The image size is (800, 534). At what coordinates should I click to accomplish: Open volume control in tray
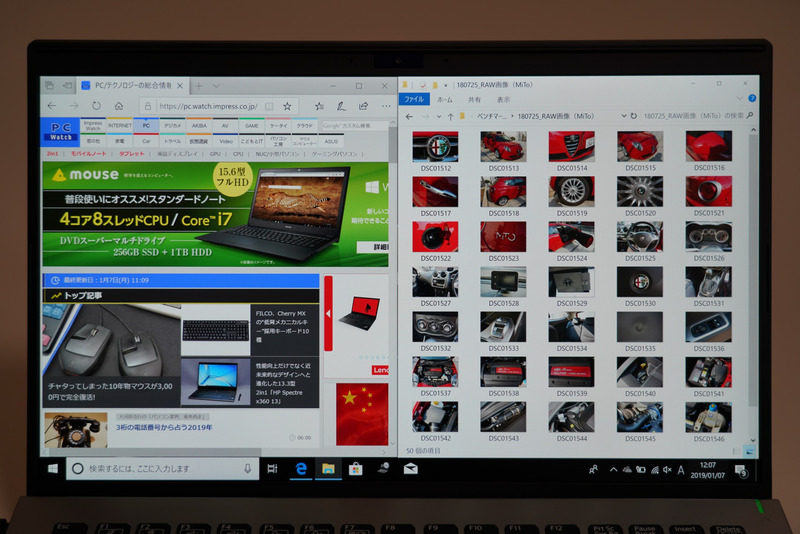point(667,470)
